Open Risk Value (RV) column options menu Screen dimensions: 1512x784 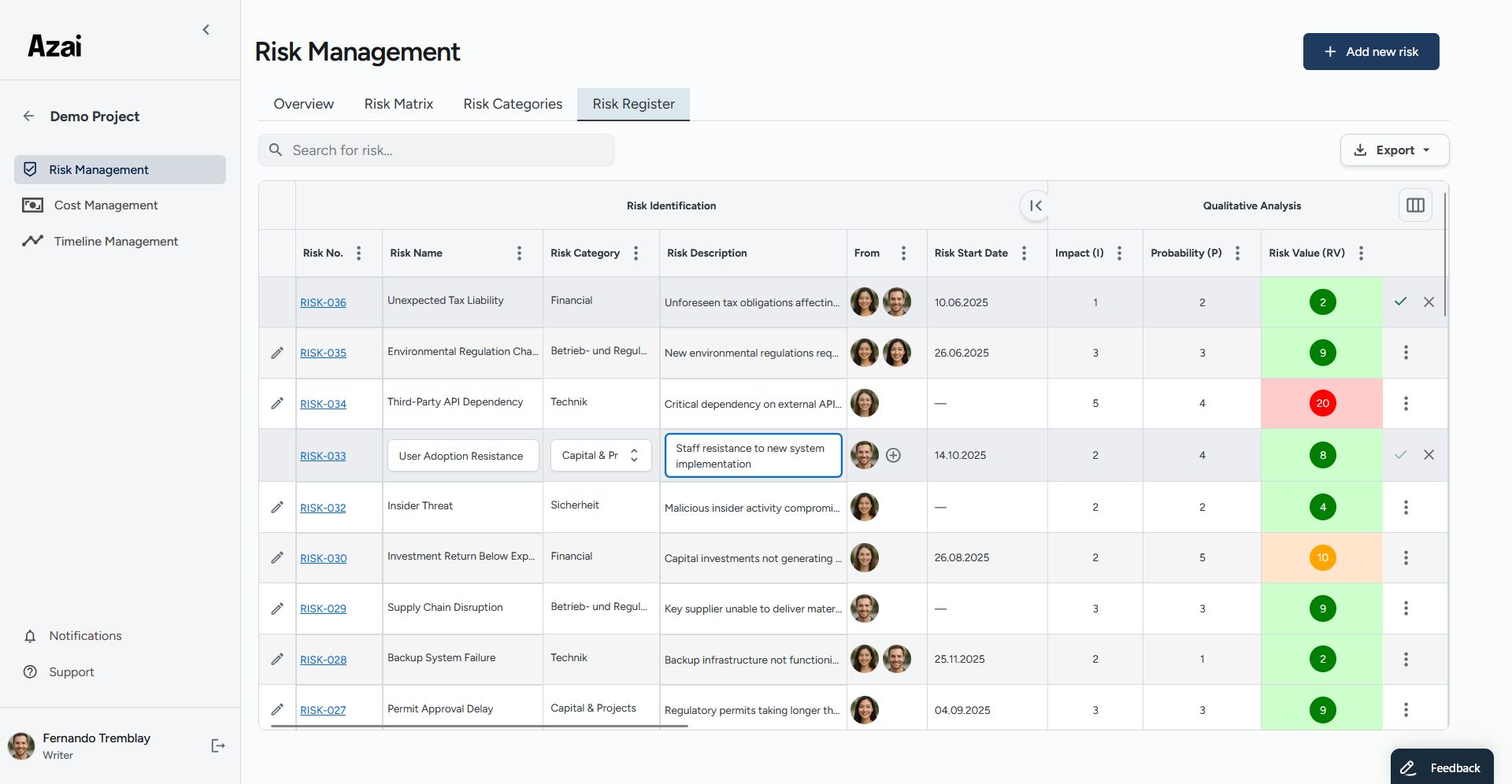1361,253
